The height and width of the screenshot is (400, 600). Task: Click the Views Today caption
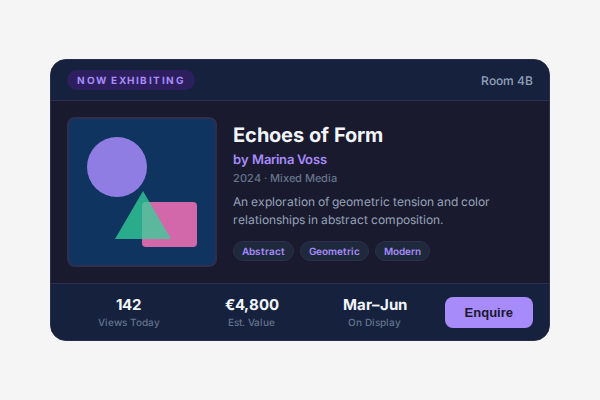(x=129, y=323)
